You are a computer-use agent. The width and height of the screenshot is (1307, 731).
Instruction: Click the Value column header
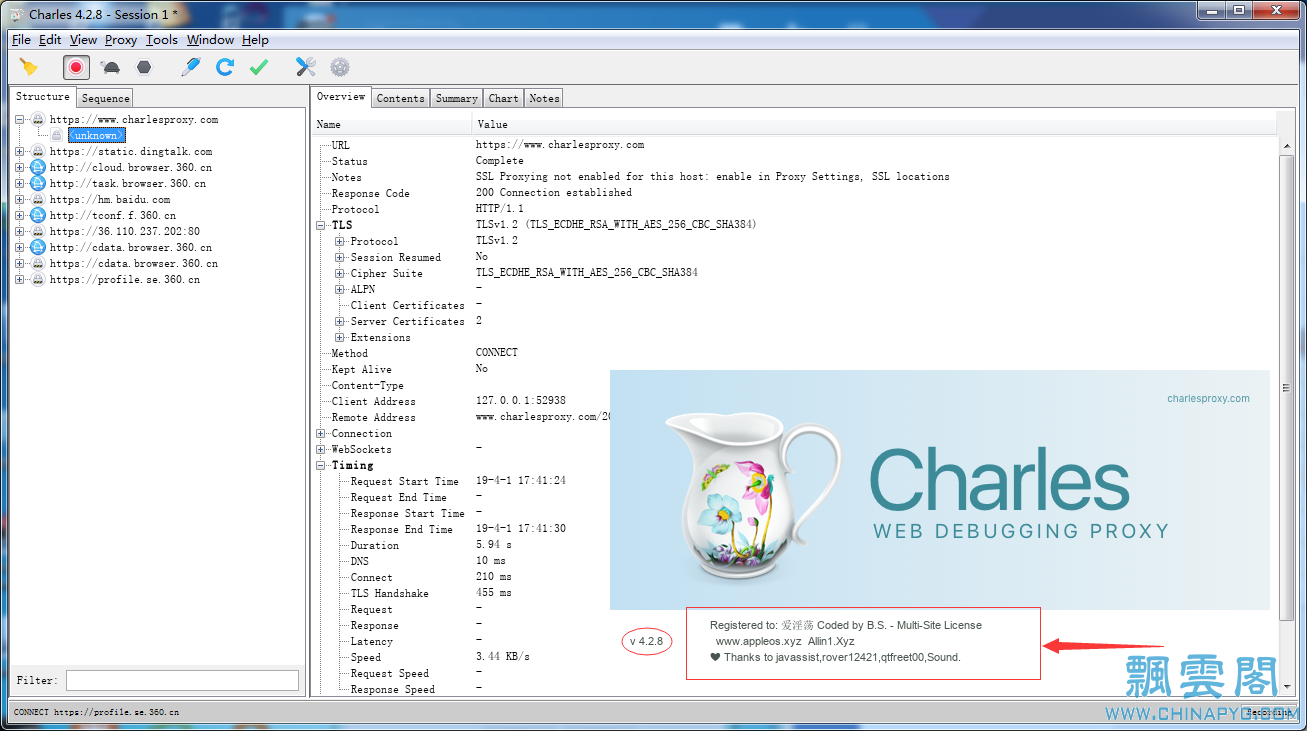tap(875, 124)
